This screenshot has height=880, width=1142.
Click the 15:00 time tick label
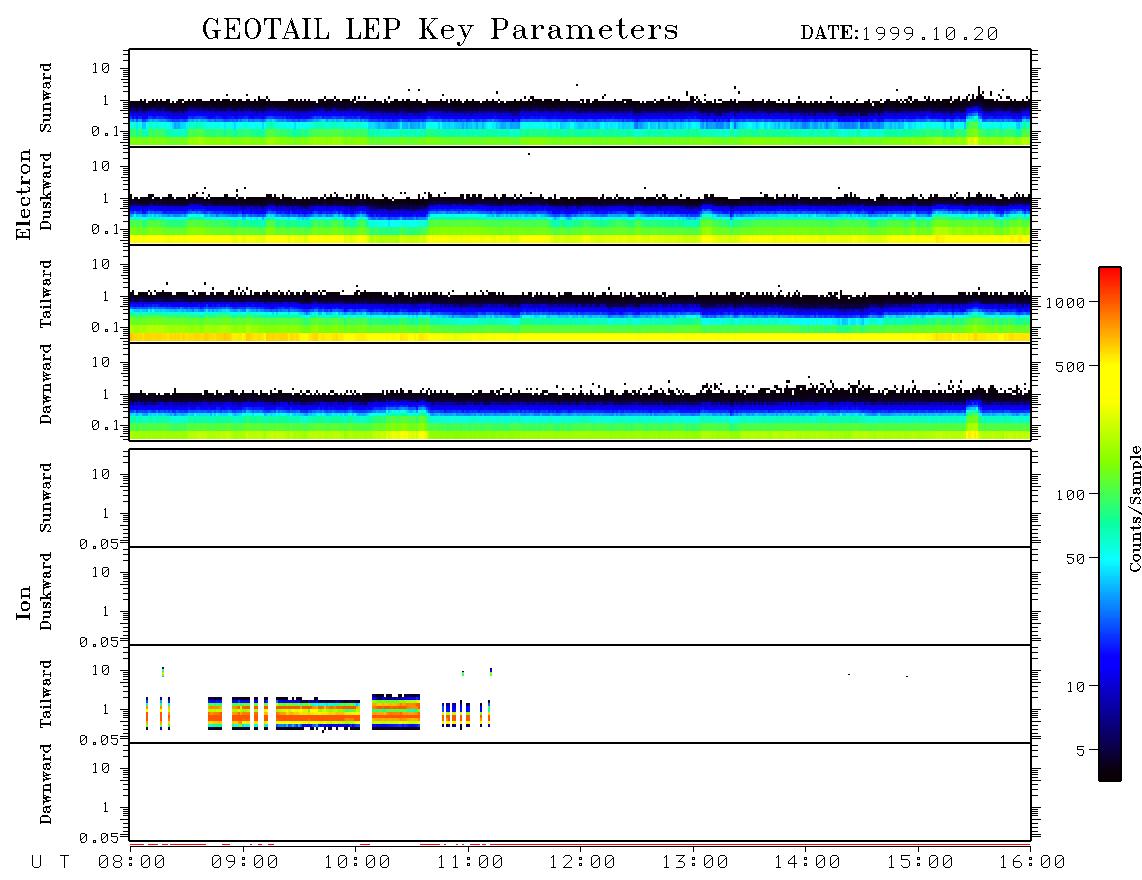[x=920, y=862]
